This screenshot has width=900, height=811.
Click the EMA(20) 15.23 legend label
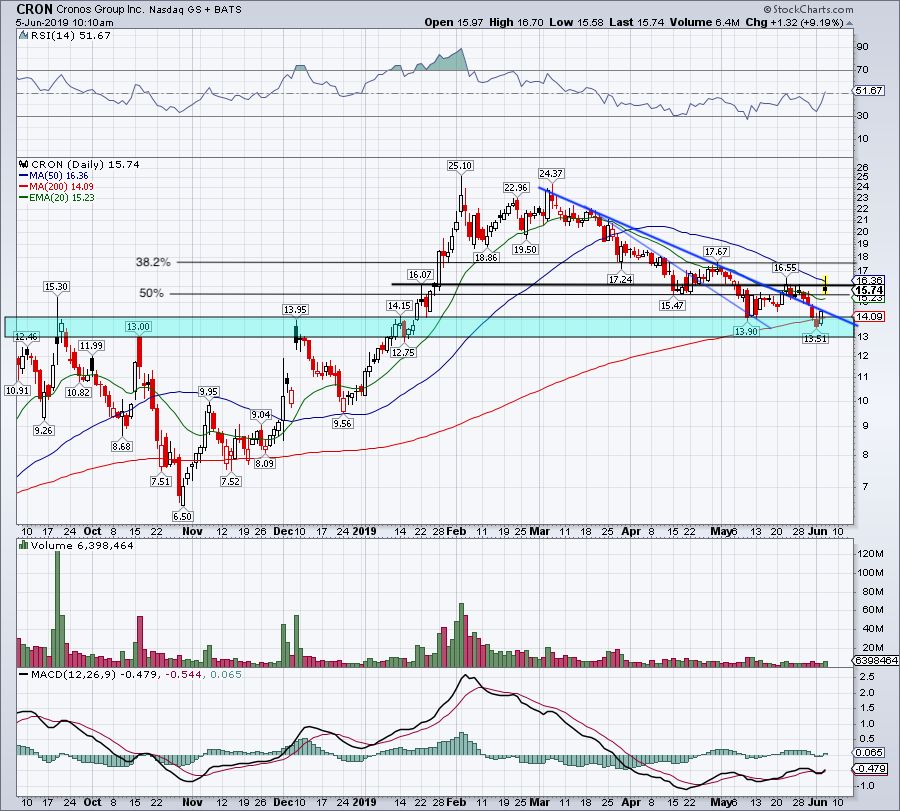click(62, 197)
